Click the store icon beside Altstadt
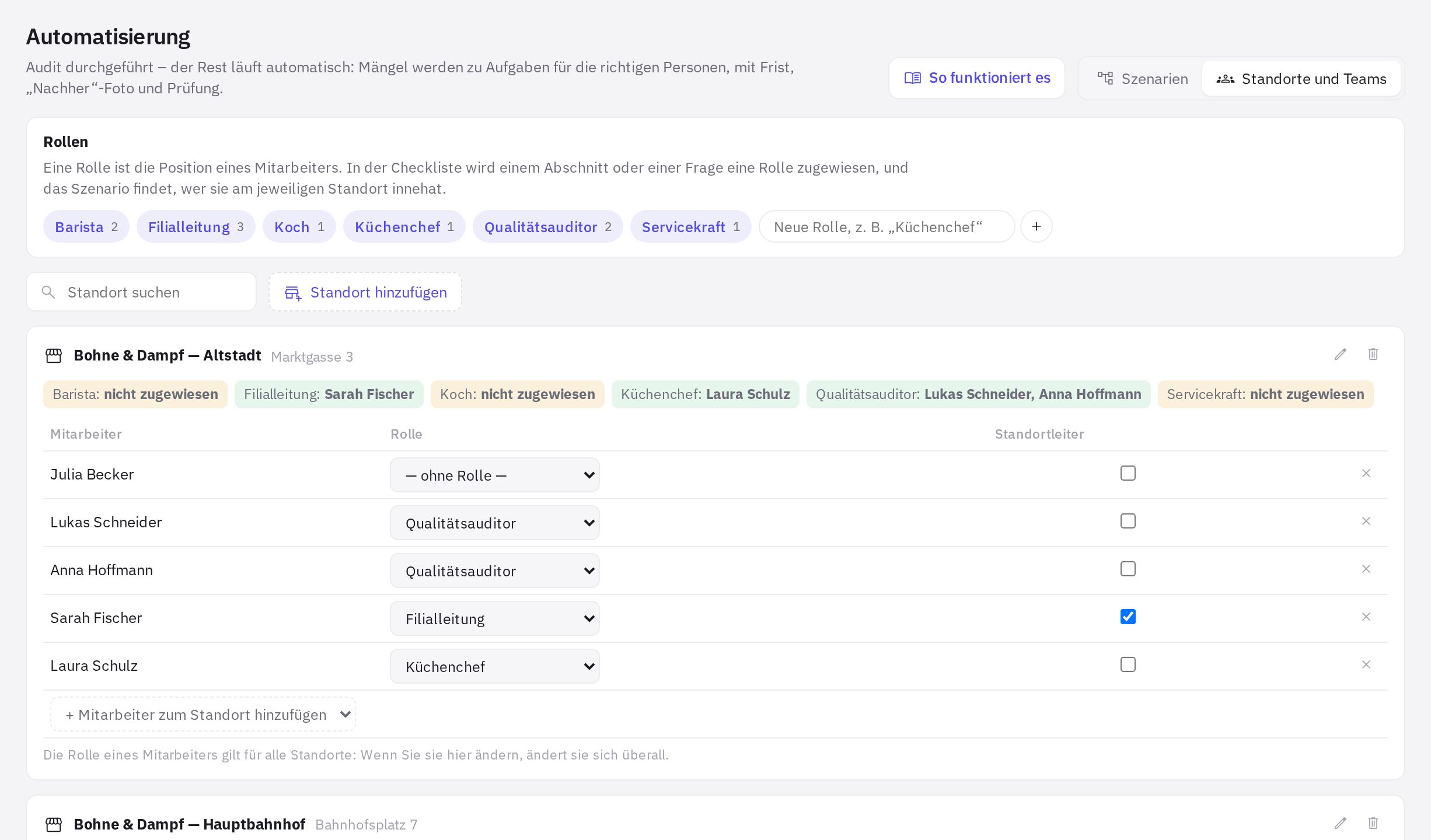This screenshot has height=840, width=1431. click(54, 356)
